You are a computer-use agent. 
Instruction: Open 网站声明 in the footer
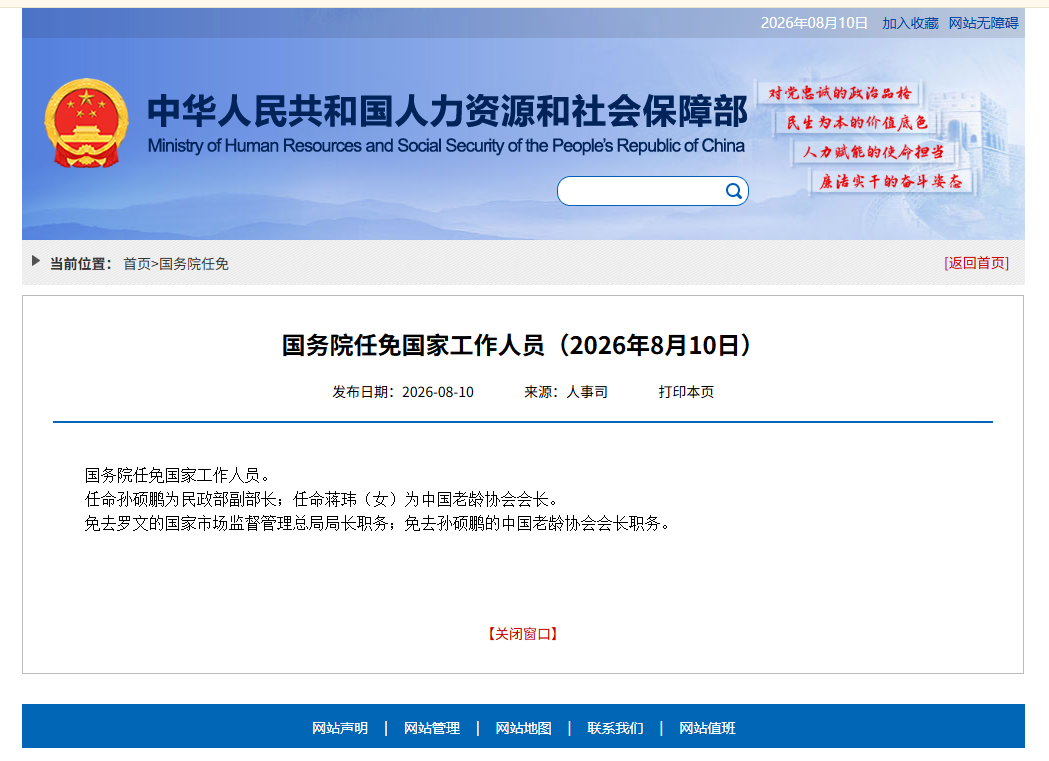point(340,728)
